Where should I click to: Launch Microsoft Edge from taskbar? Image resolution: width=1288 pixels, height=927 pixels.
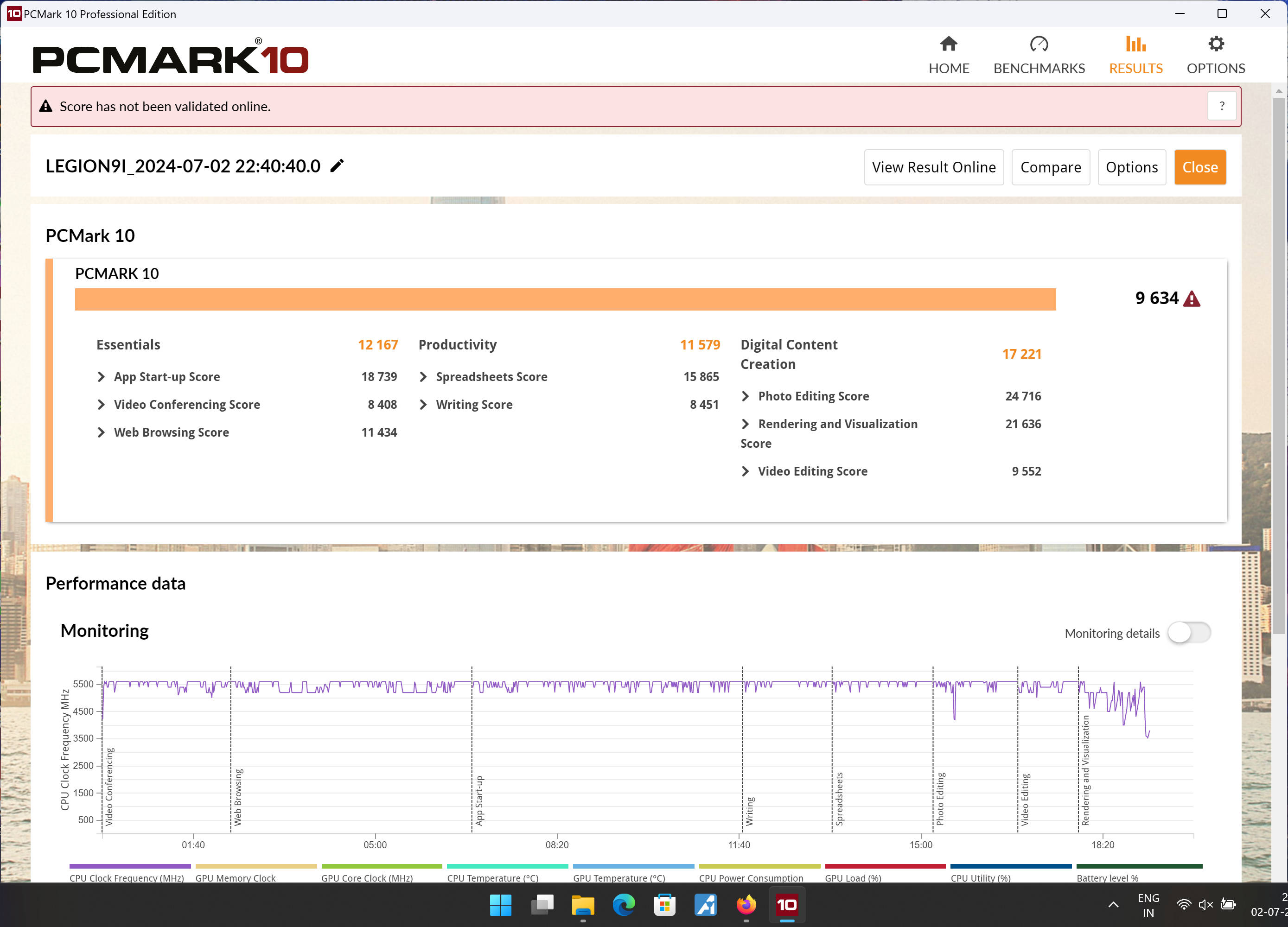click(x=624, y=905)
